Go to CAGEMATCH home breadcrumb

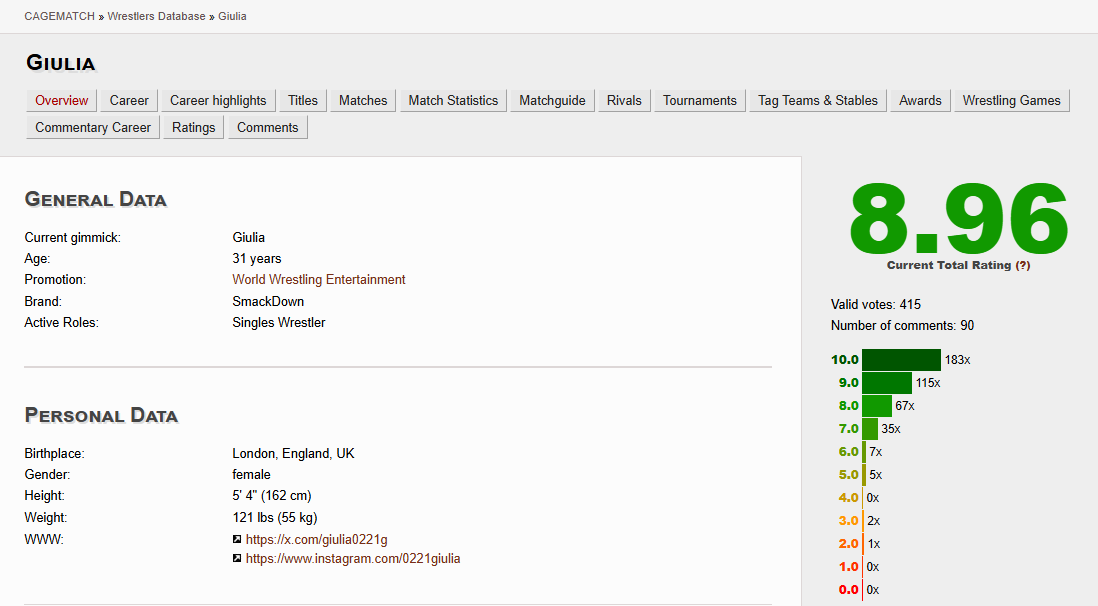[59, 16]
